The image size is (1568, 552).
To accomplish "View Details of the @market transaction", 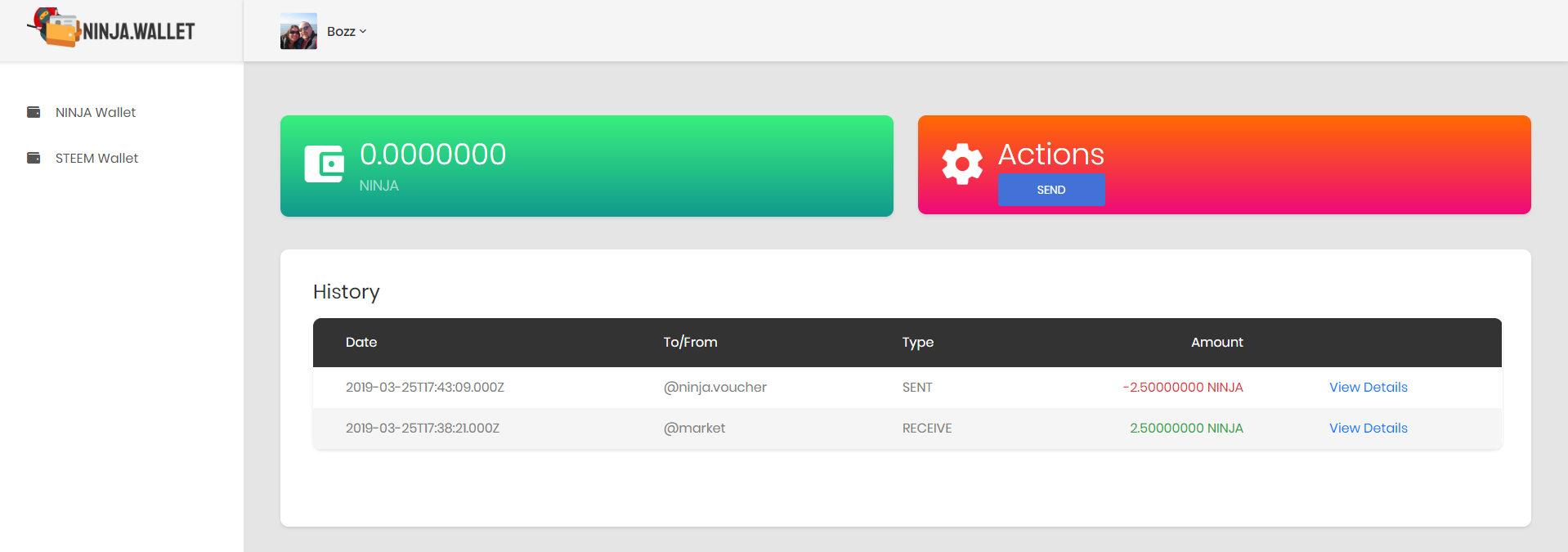I will (x=1368, y=428).
